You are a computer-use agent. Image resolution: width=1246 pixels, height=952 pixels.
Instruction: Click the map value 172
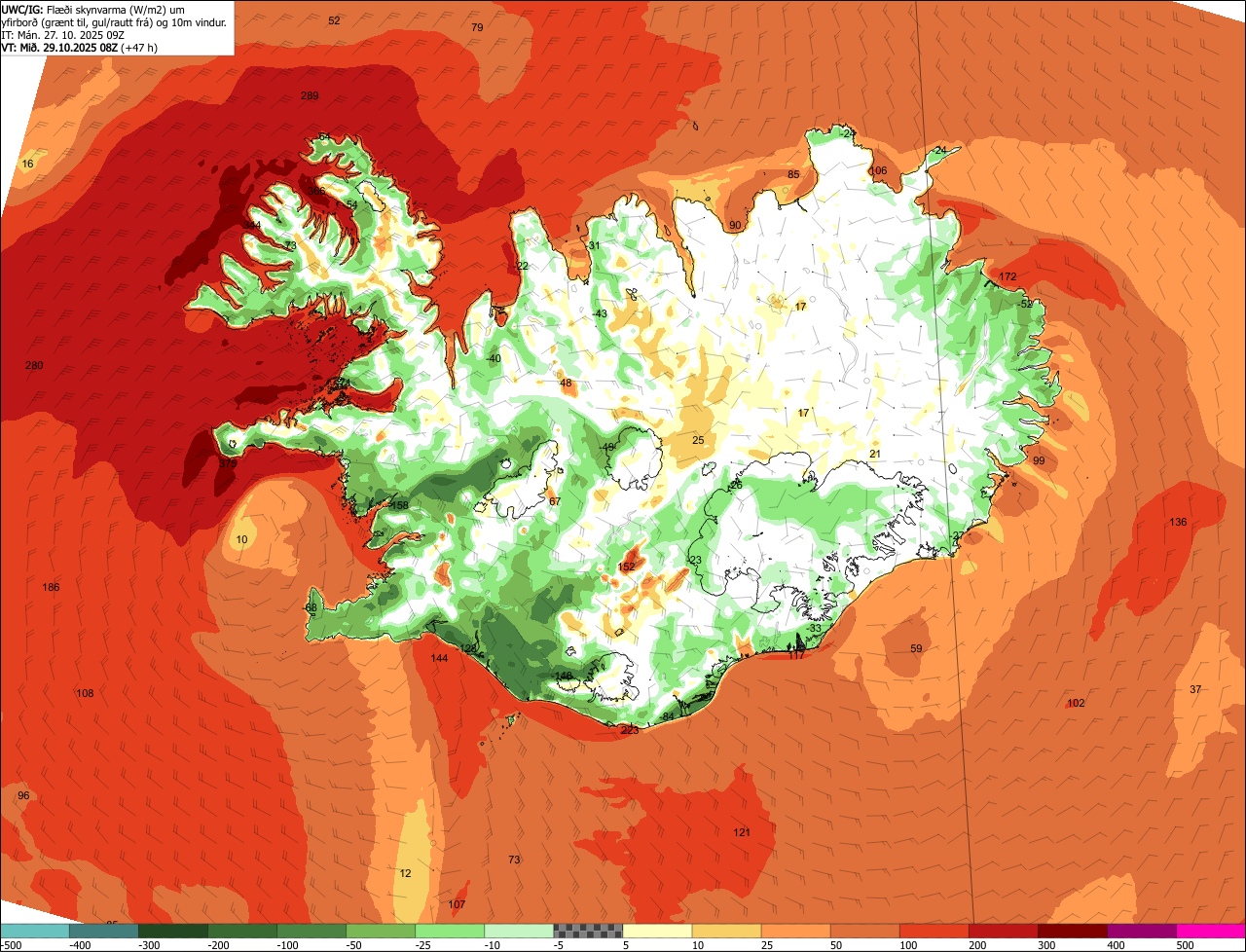click(x=1008, y=276)
